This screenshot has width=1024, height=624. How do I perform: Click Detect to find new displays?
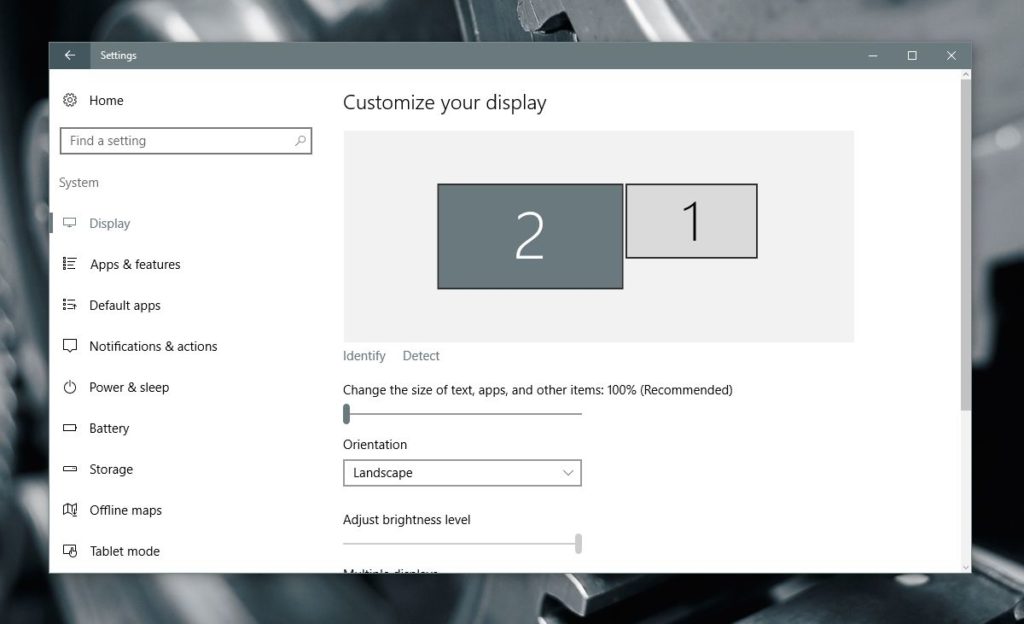coord(420,355)
